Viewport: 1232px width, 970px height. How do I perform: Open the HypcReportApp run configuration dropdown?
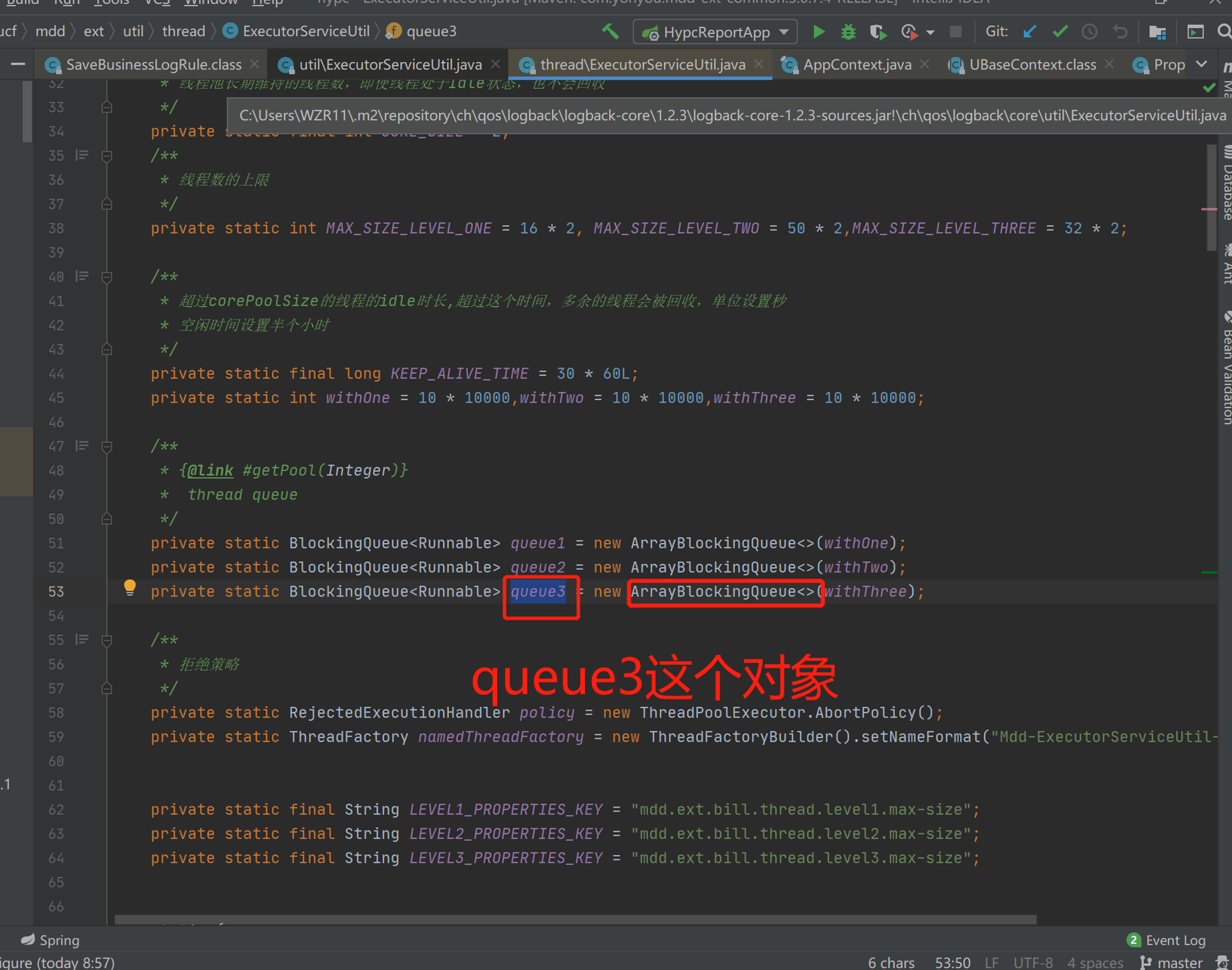point(715,32)
